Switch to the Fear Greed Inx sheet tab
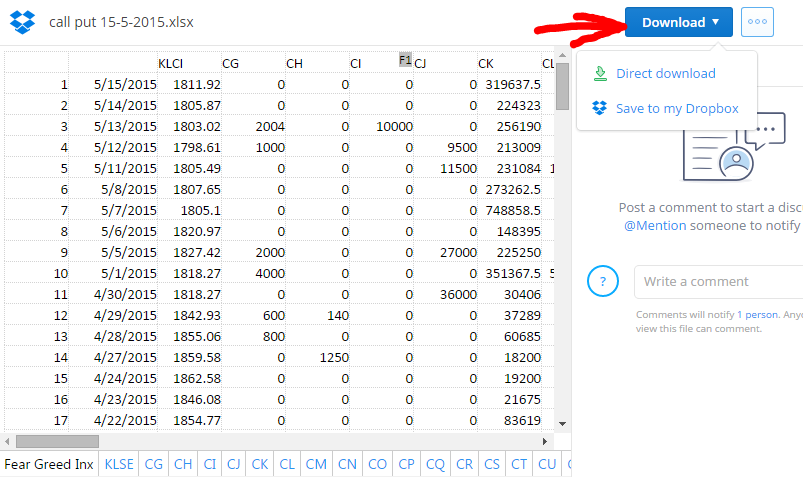 tap(49, 464)
